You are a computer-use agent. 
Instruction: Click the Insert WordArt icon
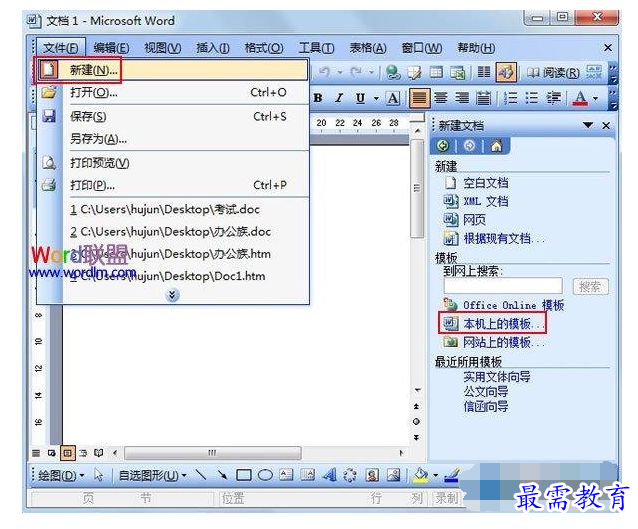[x=329, y=475]
